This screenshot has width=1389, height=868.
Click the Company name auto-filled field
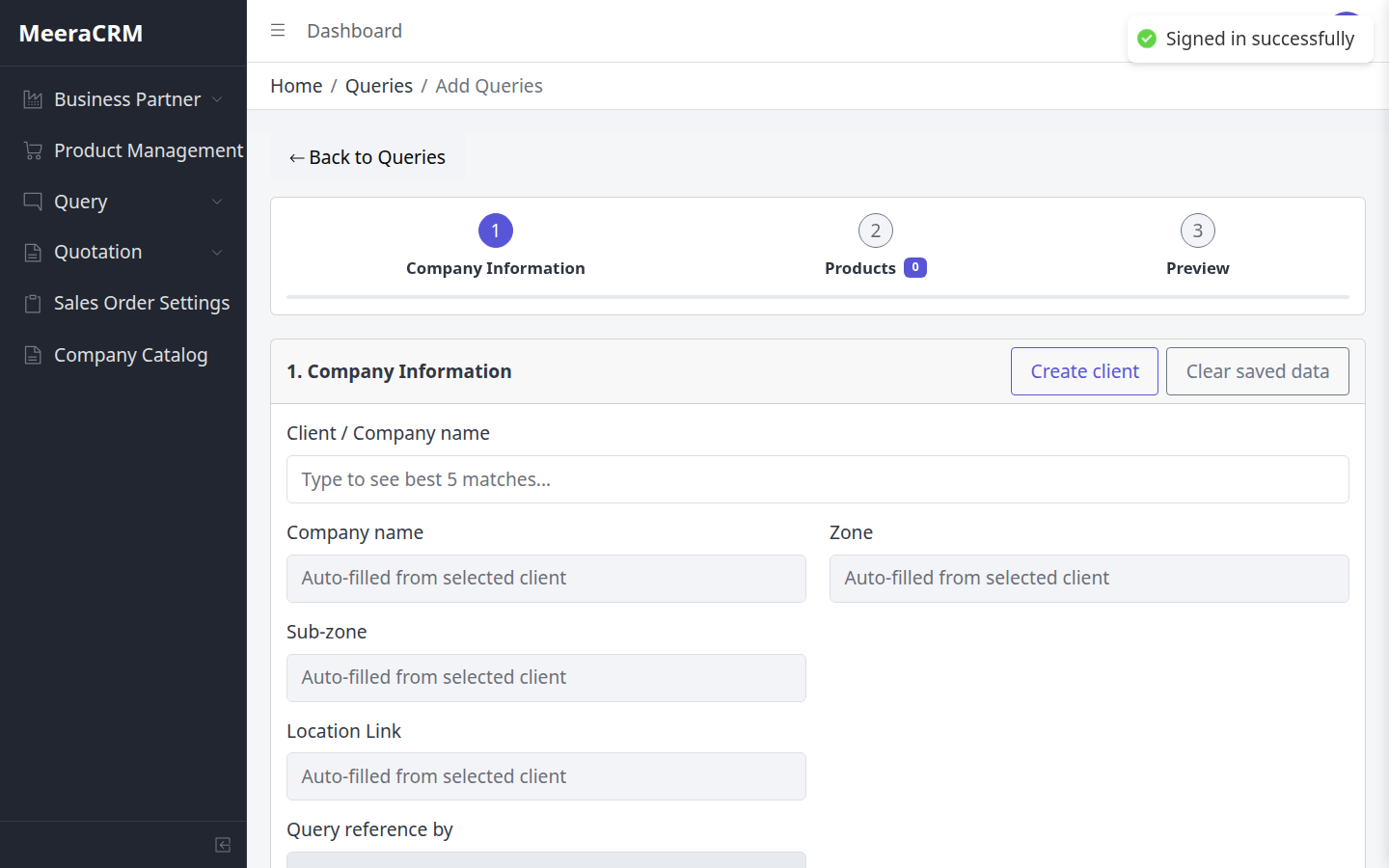coord(546,579)
